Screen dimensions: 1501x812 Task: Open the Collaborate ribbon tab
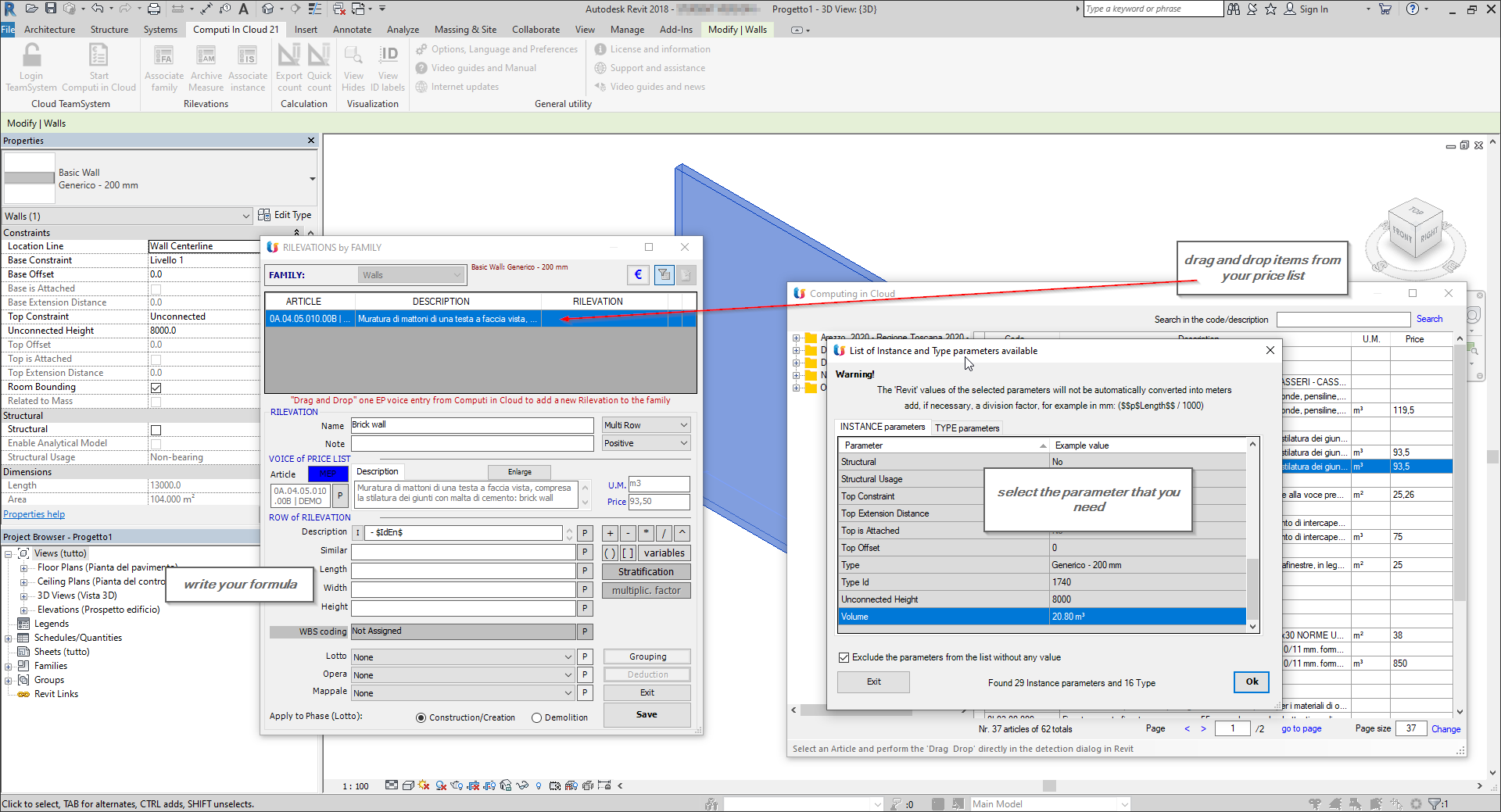pos(536,30)
